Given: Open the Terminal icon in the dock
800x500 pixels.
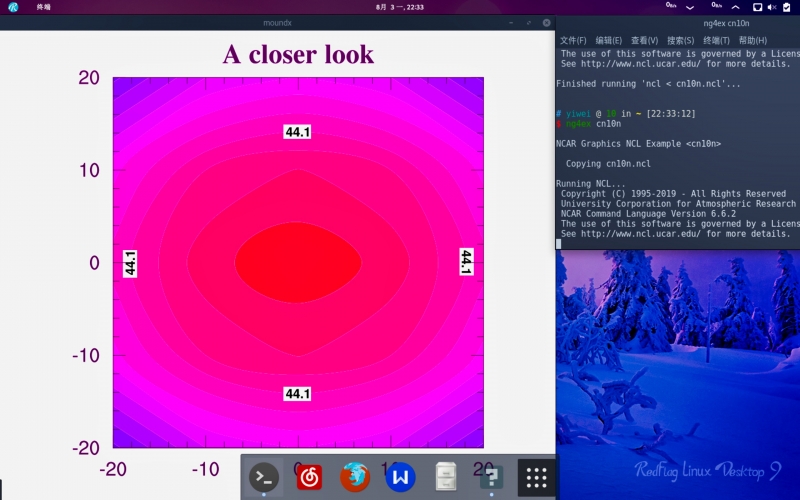Looking at the screenshot, I should coord(264,477).
